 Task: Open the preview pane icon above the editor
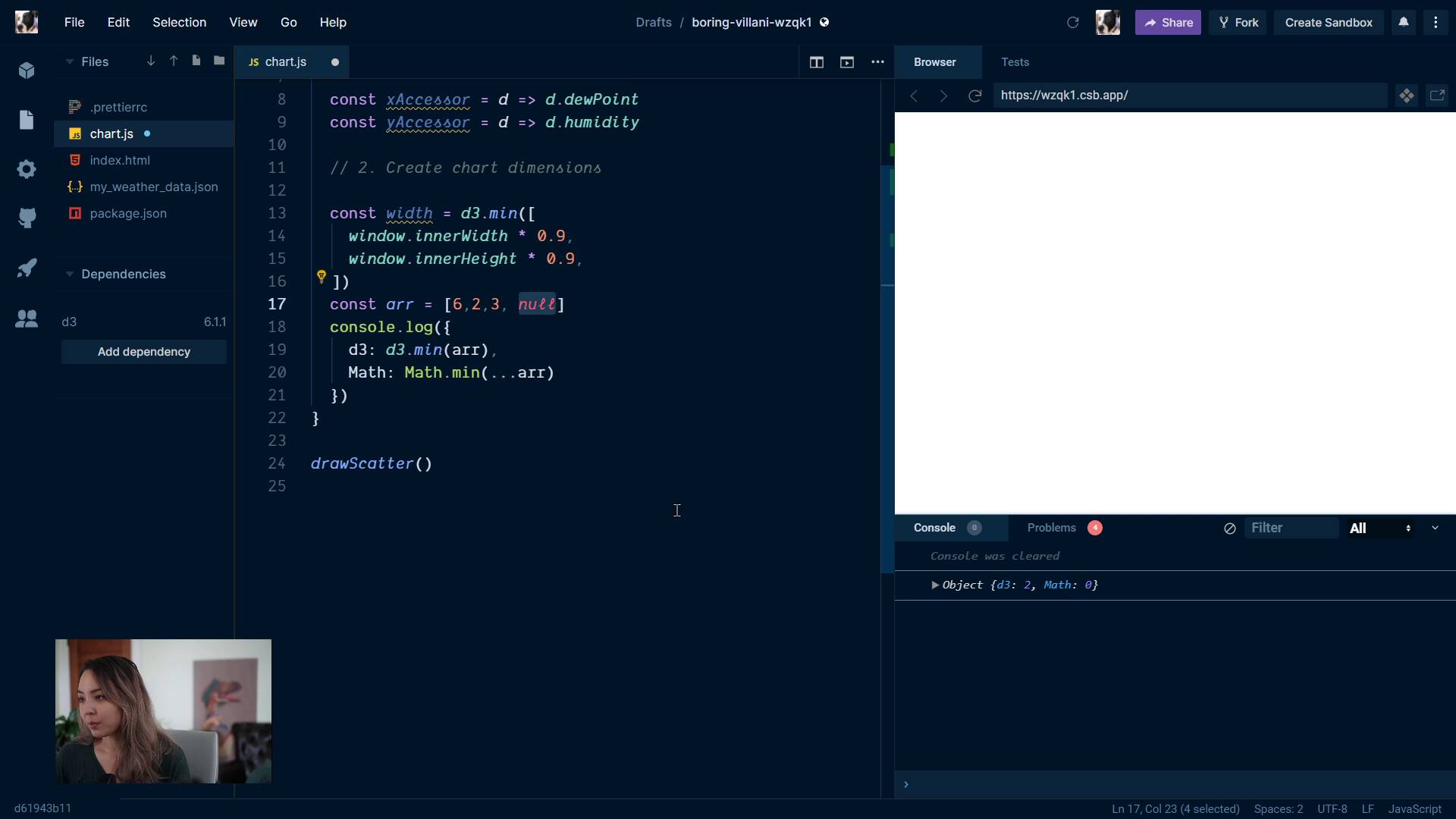click(847, 63)
